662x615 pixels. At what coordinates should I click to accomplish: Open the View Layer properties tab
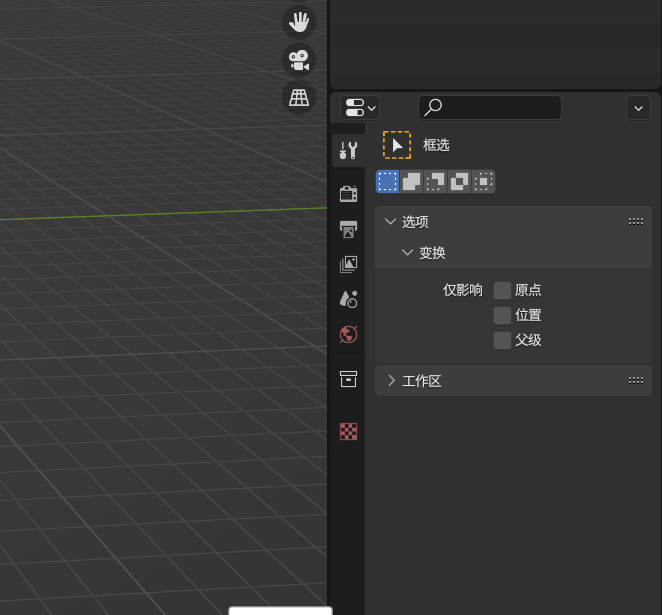pyautogui.click(x=348, y=264)
